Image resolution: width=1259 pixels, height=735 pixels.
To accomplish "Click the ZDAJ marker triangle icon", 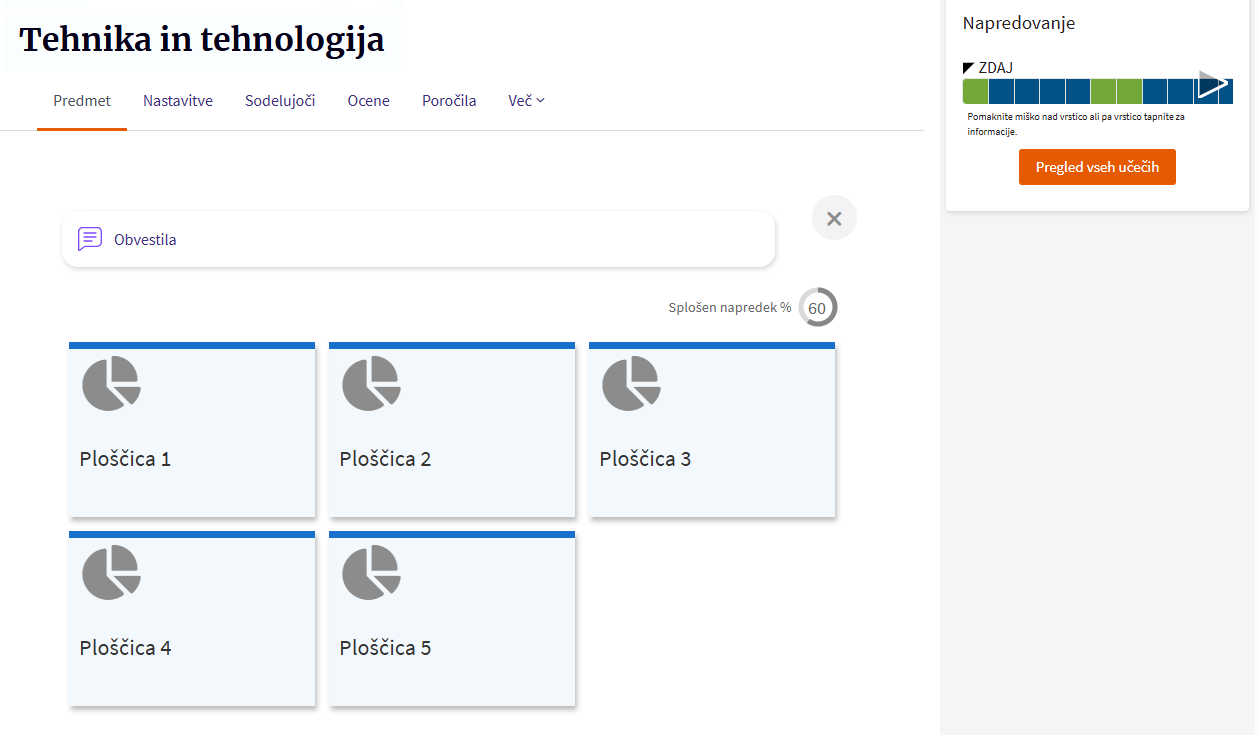I will pos(968,68).
